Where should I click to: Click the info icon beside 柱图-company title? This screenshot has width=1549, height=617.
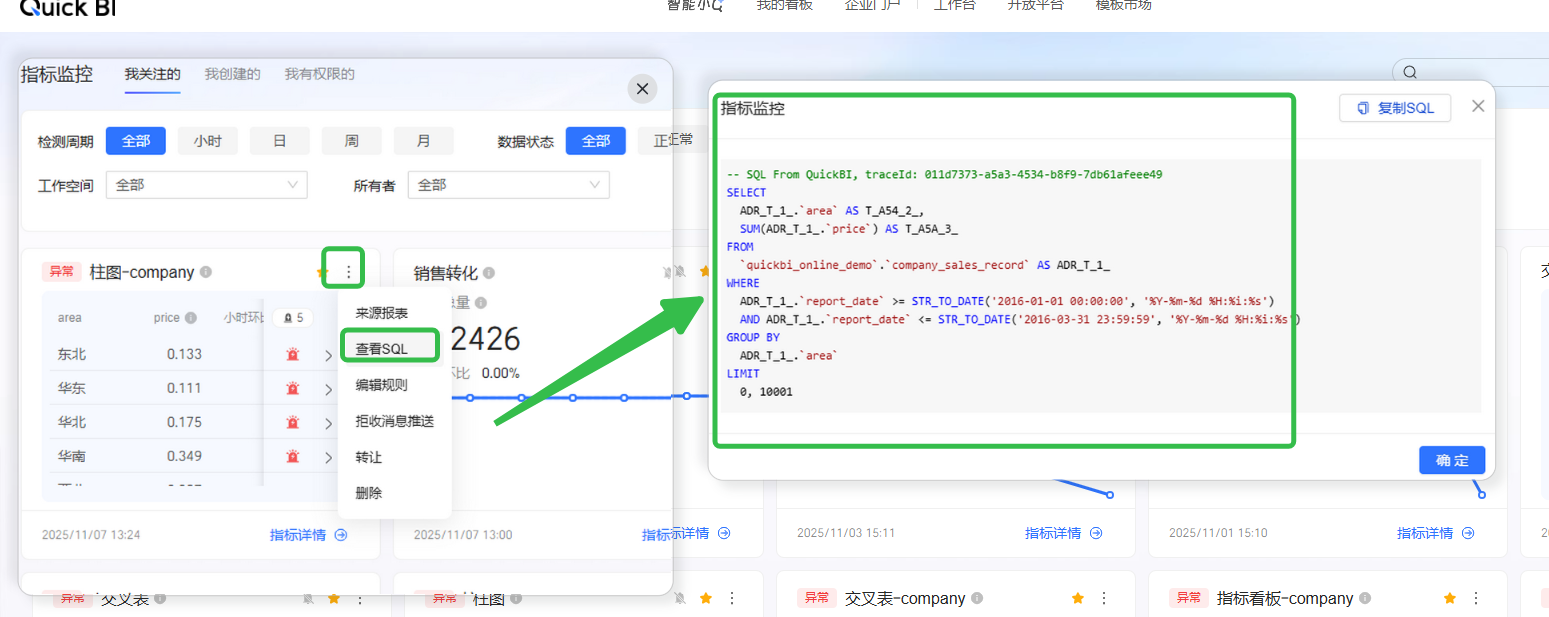click(206, 272)
